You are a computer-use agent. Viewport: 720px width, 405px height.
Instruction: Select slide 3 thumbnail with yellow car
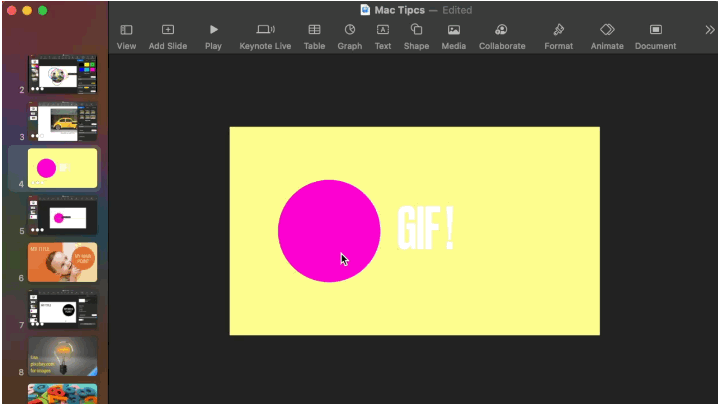point(62,122)
